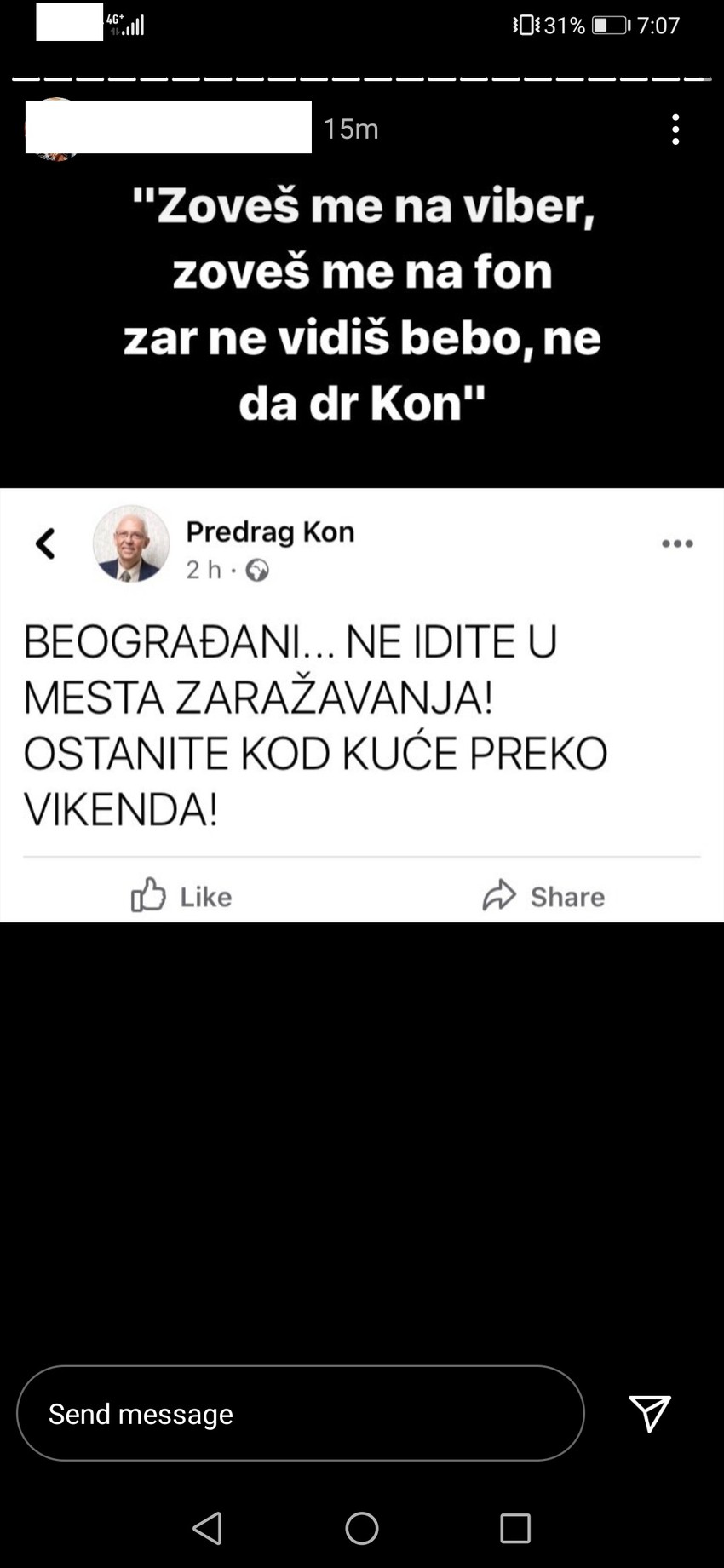Open the post's three-dot options

677,543
